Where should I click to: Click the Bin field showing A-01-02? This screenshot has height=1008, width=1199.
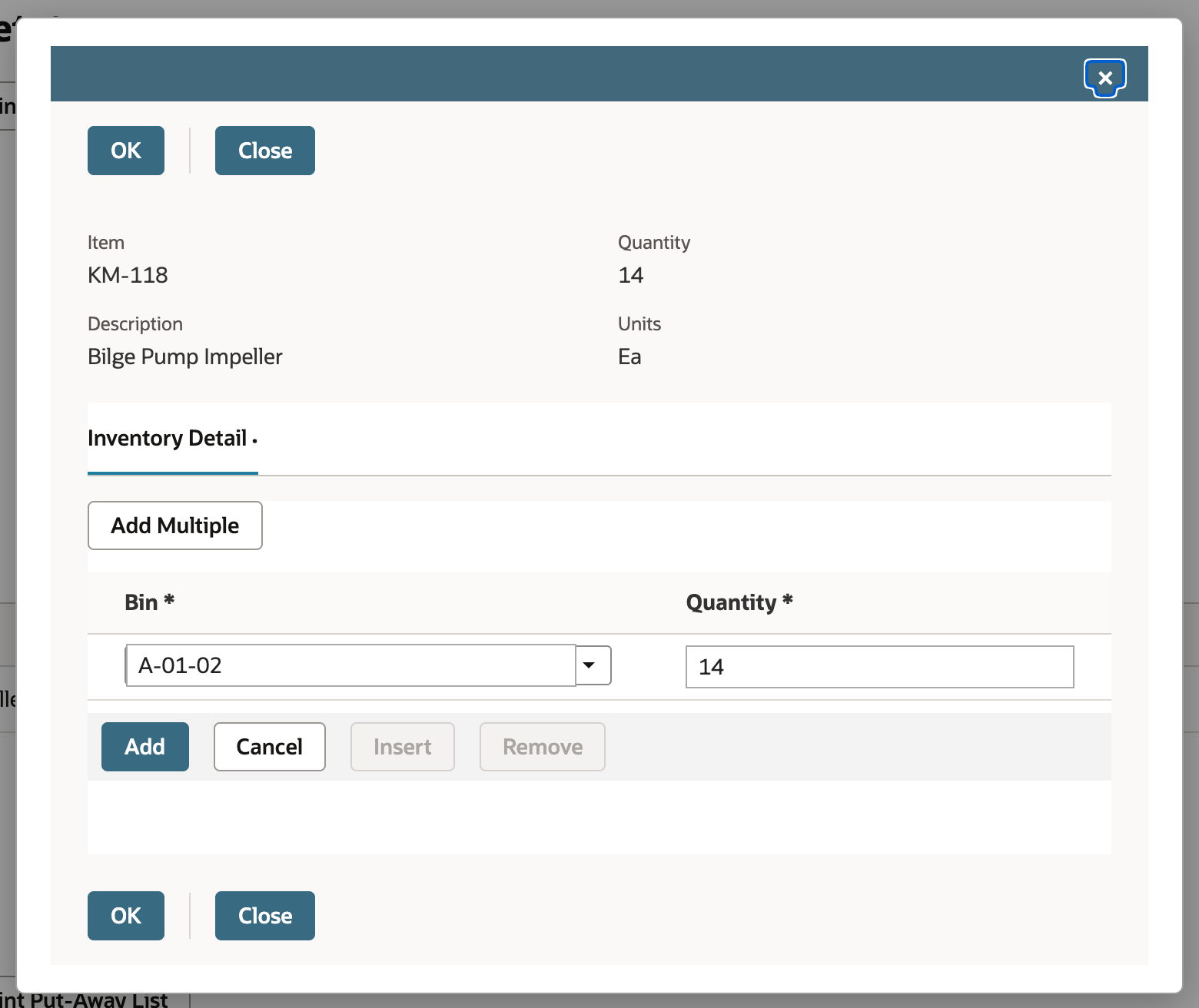[x=350, y=665]
